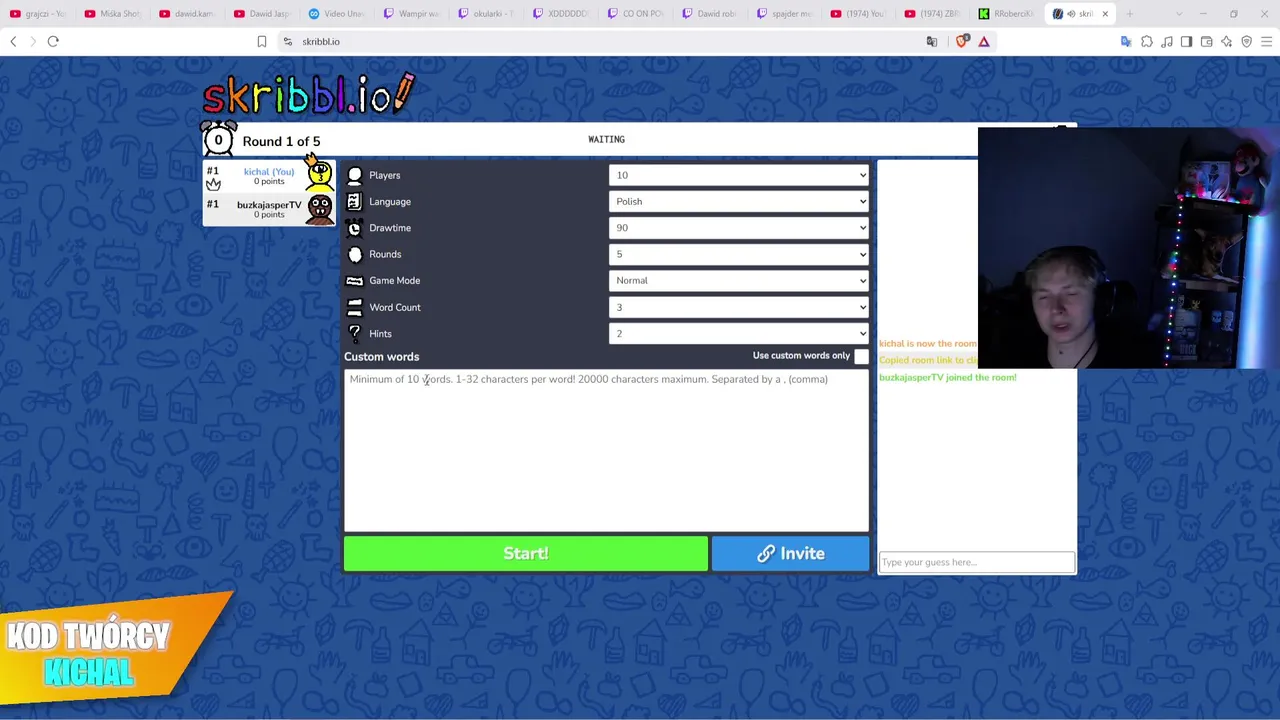The width and height of the screenshot is (1280, 720).
Task: Go forward in browser history
Action: (x=33, y=41)
